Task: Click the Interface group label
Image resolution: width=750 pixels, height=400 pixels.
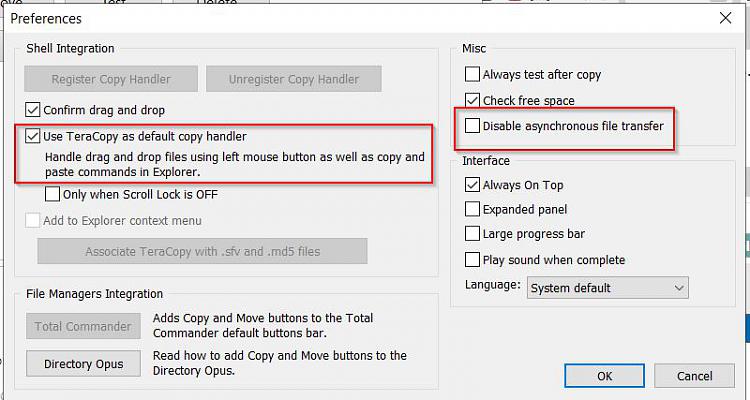Action: pos(486,161)
